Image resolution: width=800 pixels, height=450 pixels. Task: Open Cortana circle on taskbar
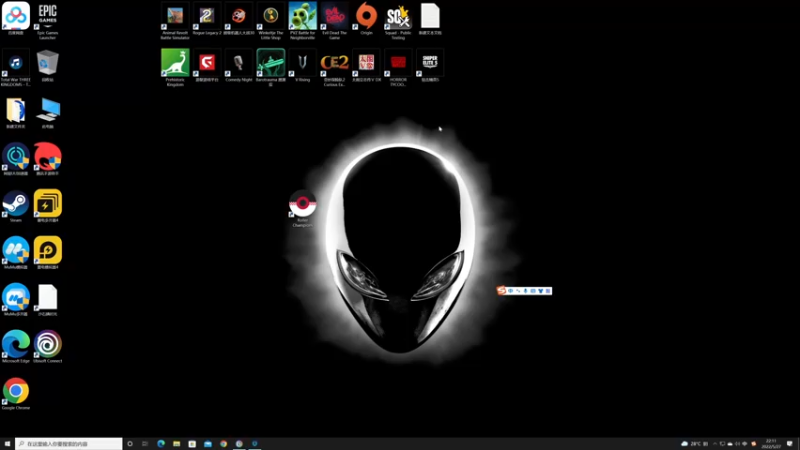pyautogui.click(x=130, y=444)
